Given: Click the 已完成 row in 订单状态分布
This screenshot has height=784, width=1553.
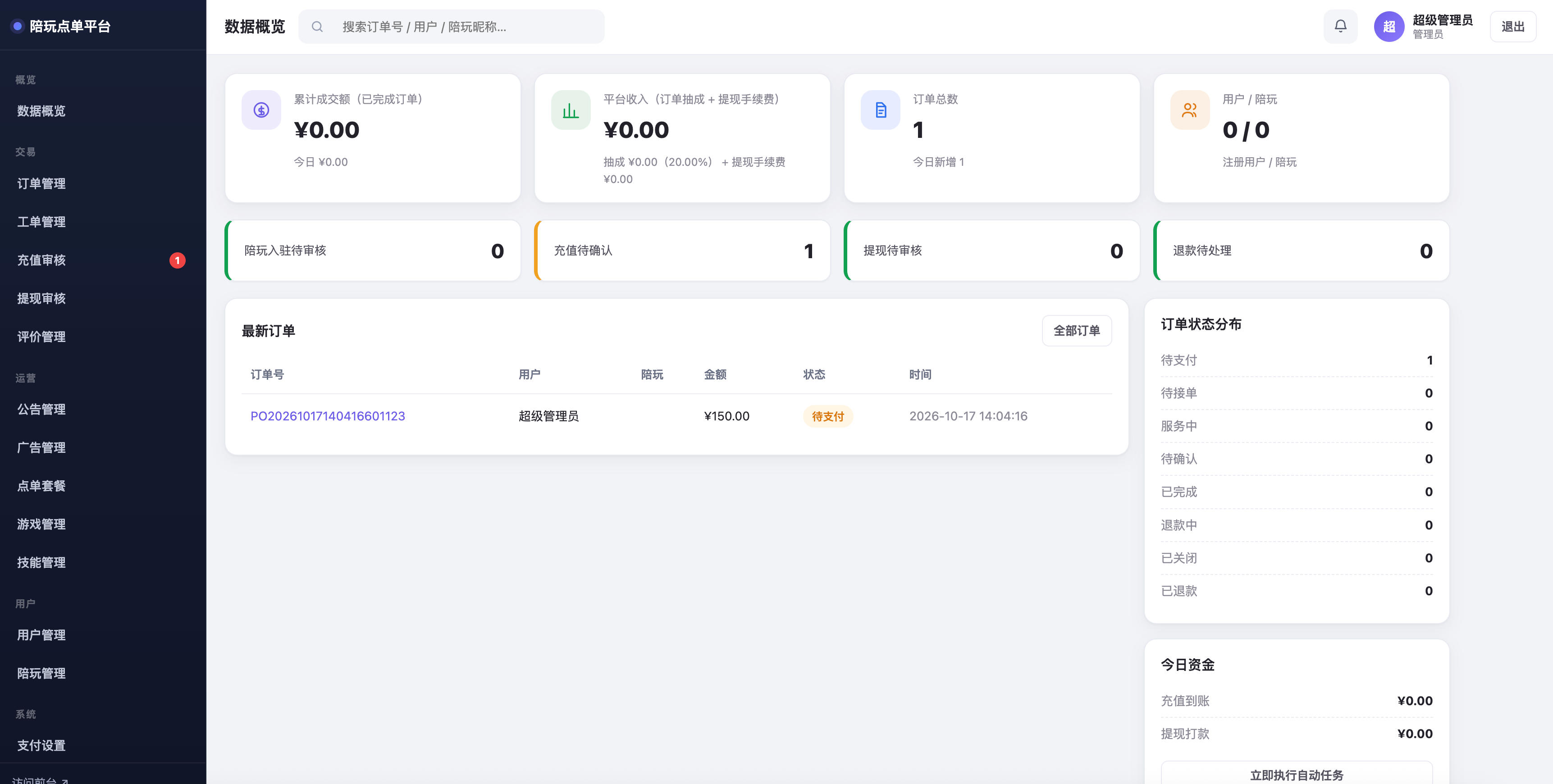Looking at the screenshot, I should 1296,492.
